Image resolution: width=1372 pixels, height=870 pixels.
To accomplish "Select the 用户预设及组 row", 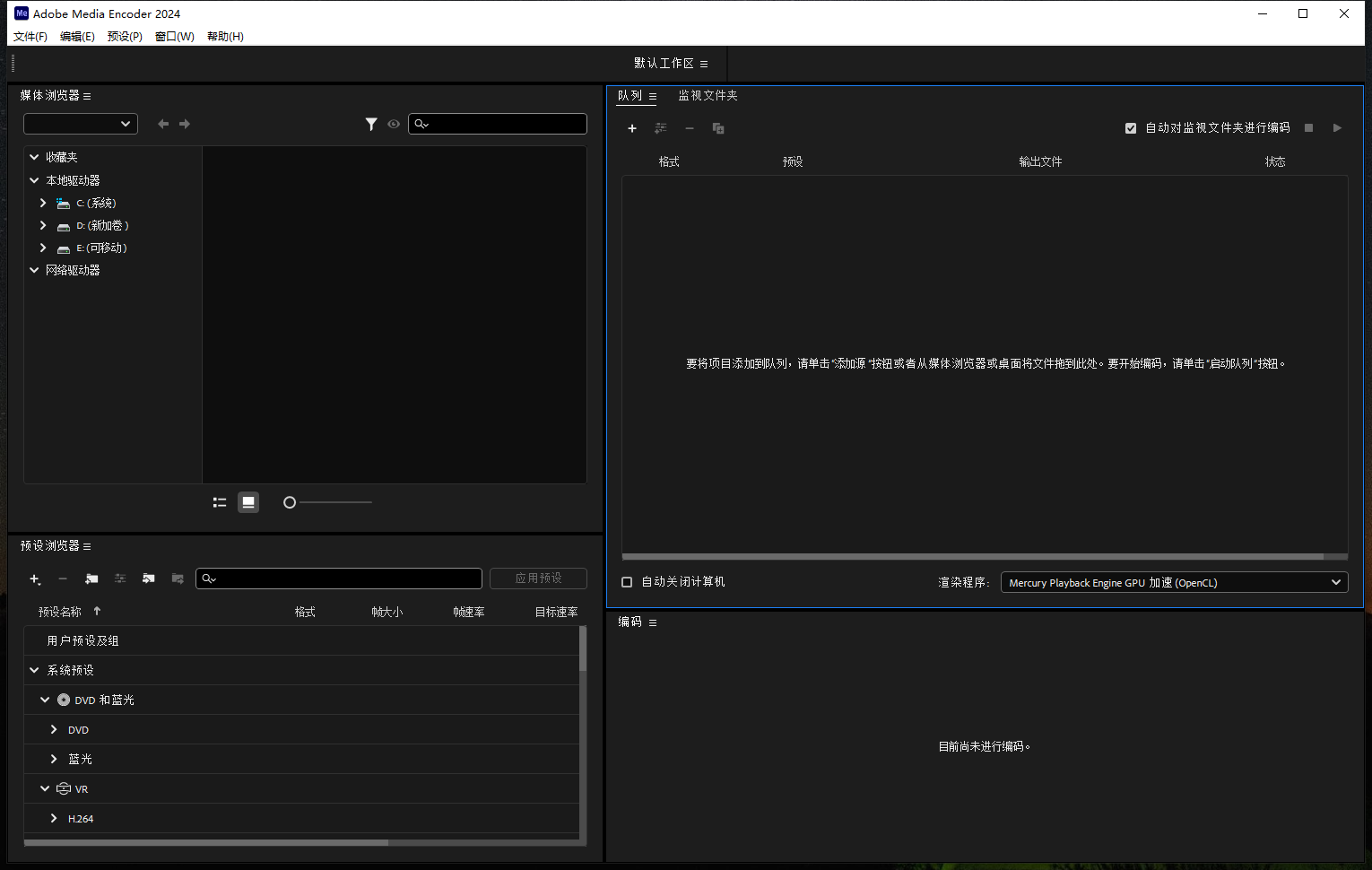I will click(301, 640).
